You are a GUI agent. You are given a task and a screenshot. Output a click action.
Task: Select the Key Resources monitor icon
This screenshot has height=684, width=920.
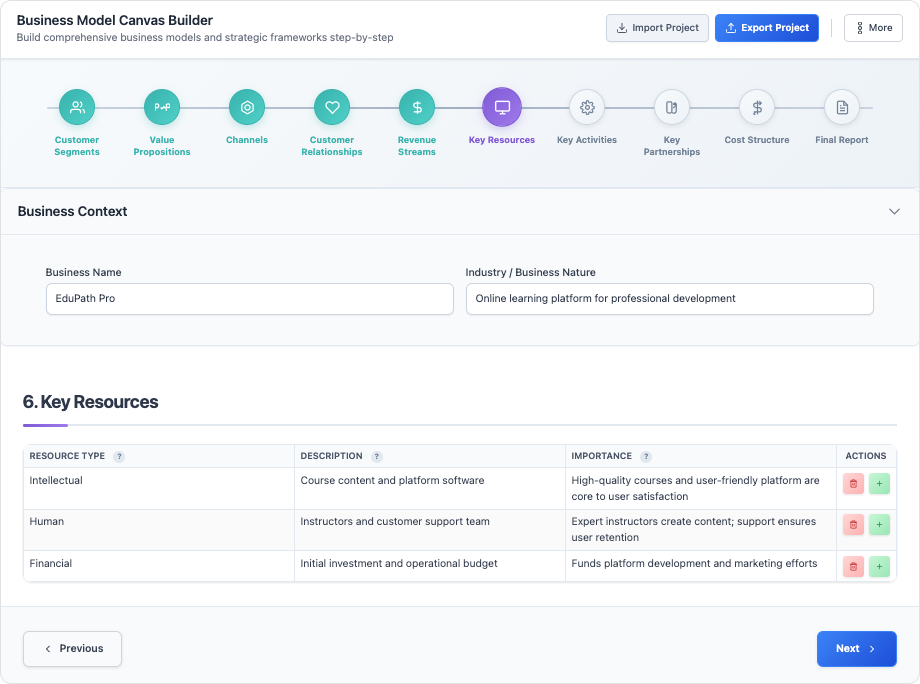(x=502, y=107)
